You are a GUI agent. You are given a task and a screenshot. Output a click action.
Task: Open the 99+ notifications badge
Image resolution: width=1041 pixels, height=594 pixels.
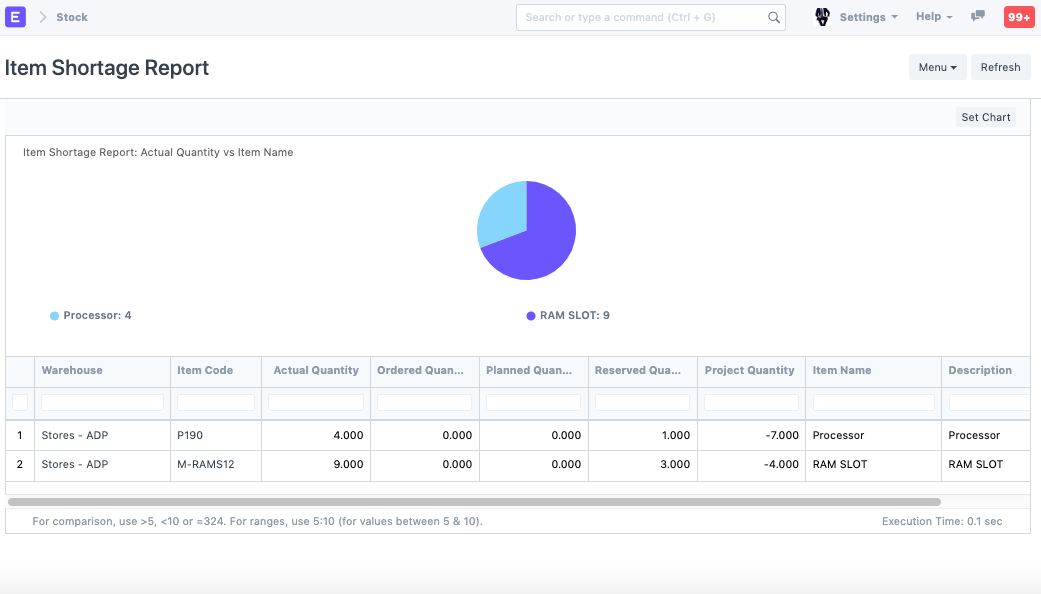(x=1018, y=17)
